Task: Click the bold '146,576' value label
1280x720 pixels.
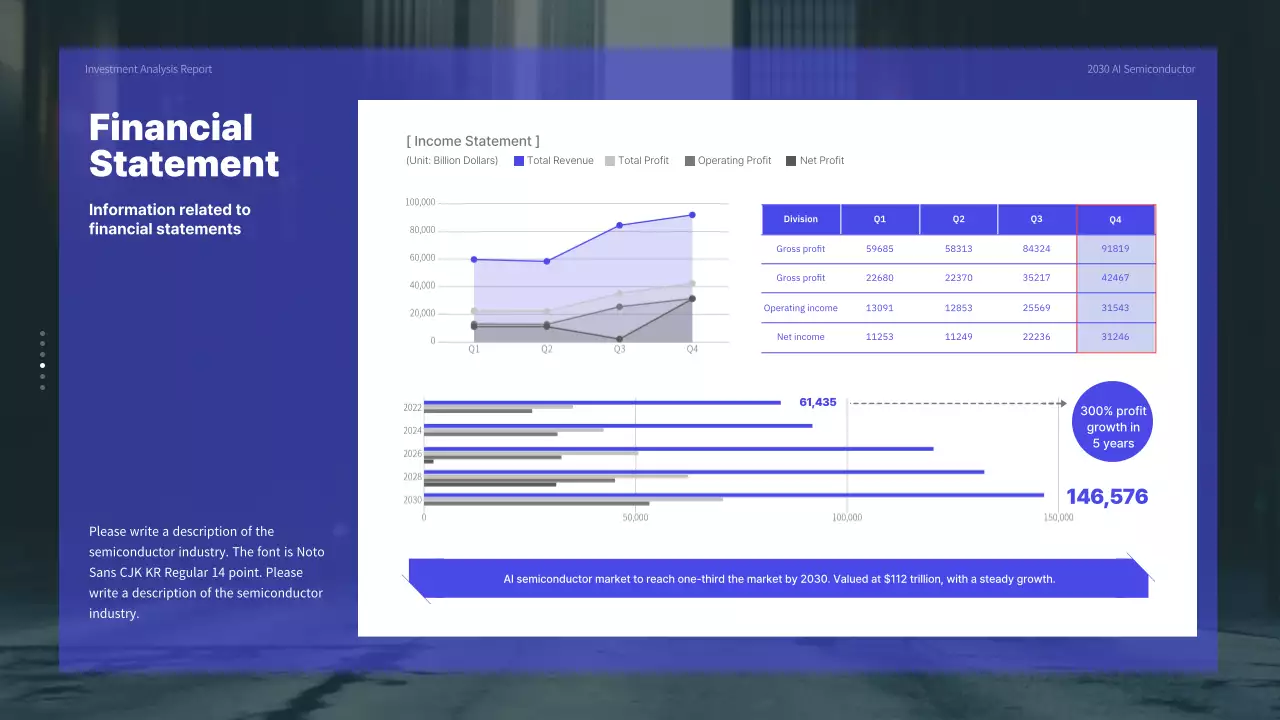Action: (x=1107, y=496)
